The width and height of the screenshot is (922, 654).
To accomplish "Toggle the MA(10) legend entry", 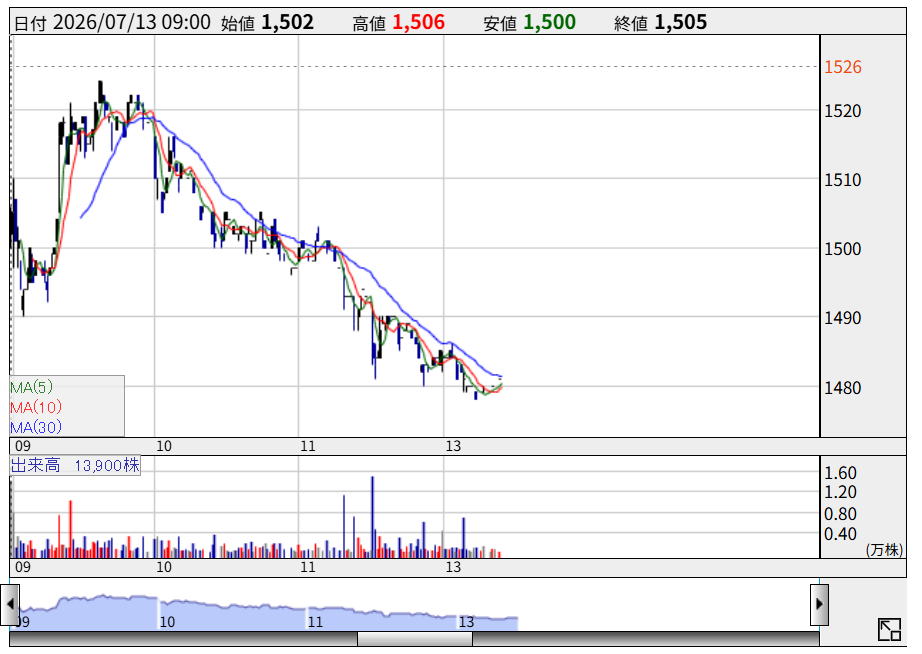I will (x=36, y=407).
